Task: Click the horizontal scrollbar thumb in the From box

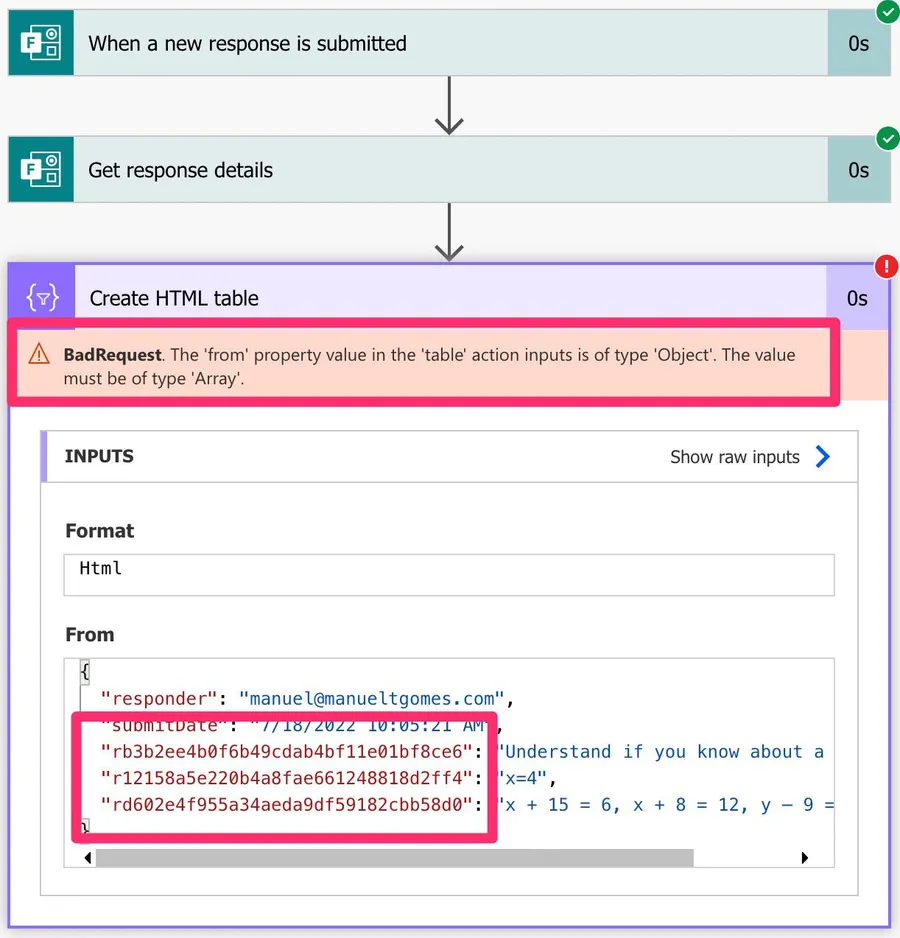Action: pyautogui.click(x=394, y=858)
